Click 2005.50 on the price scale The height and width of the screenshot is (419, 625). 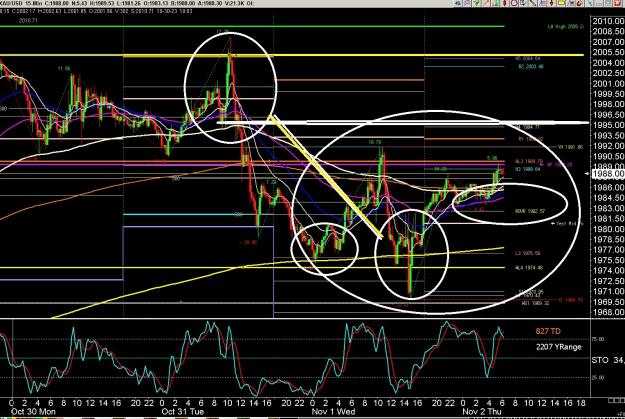tap(608, 52)
